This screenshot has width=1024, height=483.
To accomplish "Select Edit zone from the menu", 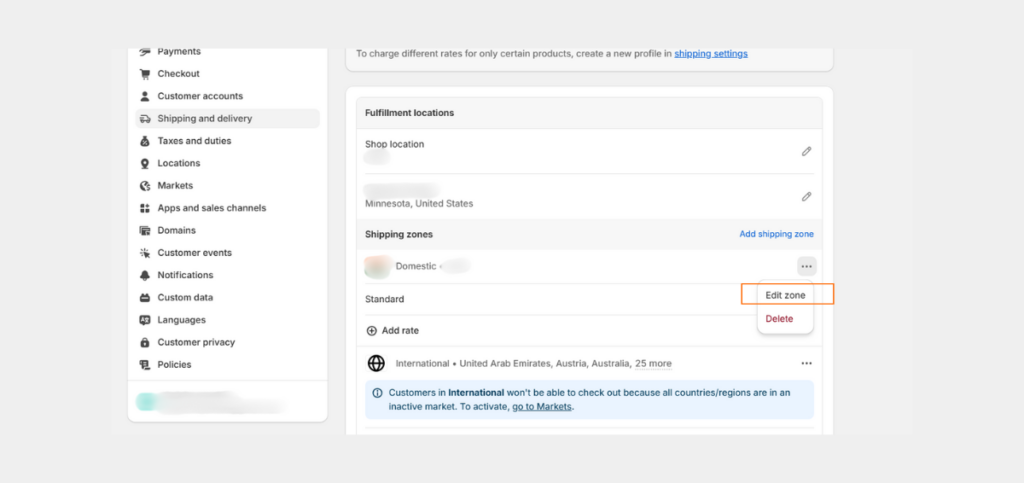I will point(786,295).
